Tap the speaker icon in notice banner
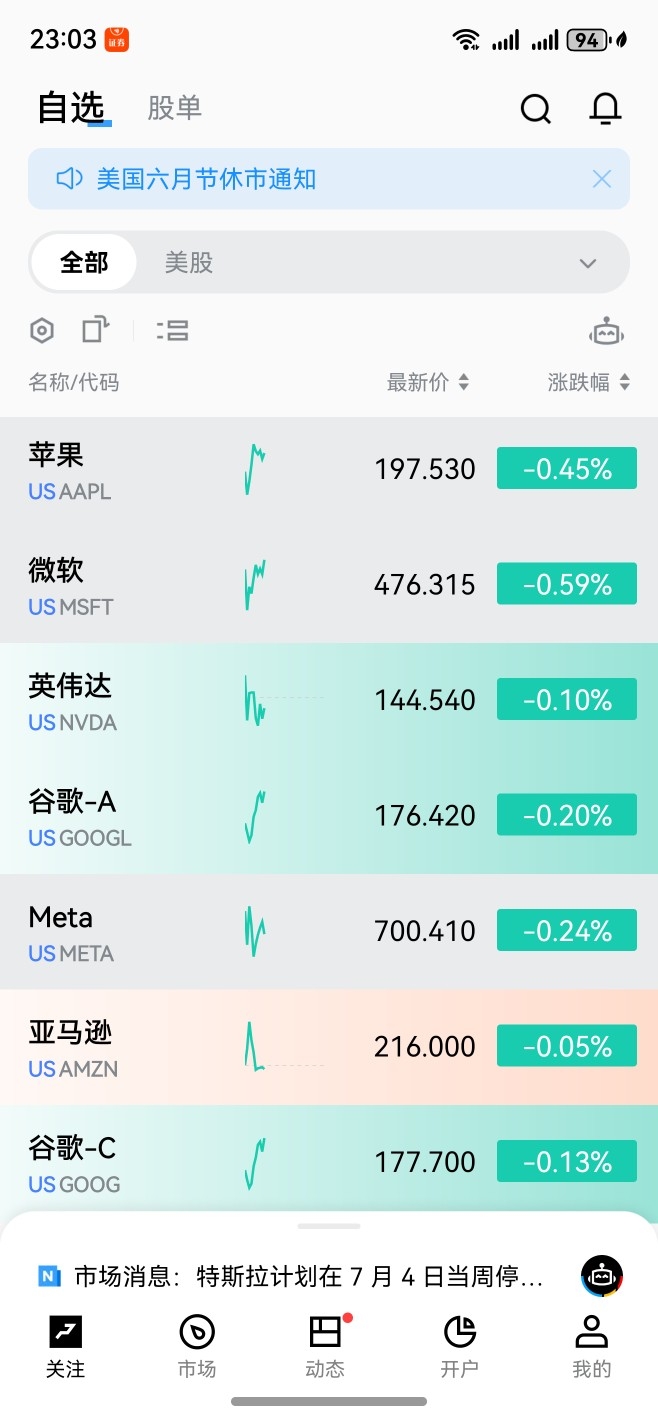Screen dimensions: 658x1416 (x=69, y=179)
